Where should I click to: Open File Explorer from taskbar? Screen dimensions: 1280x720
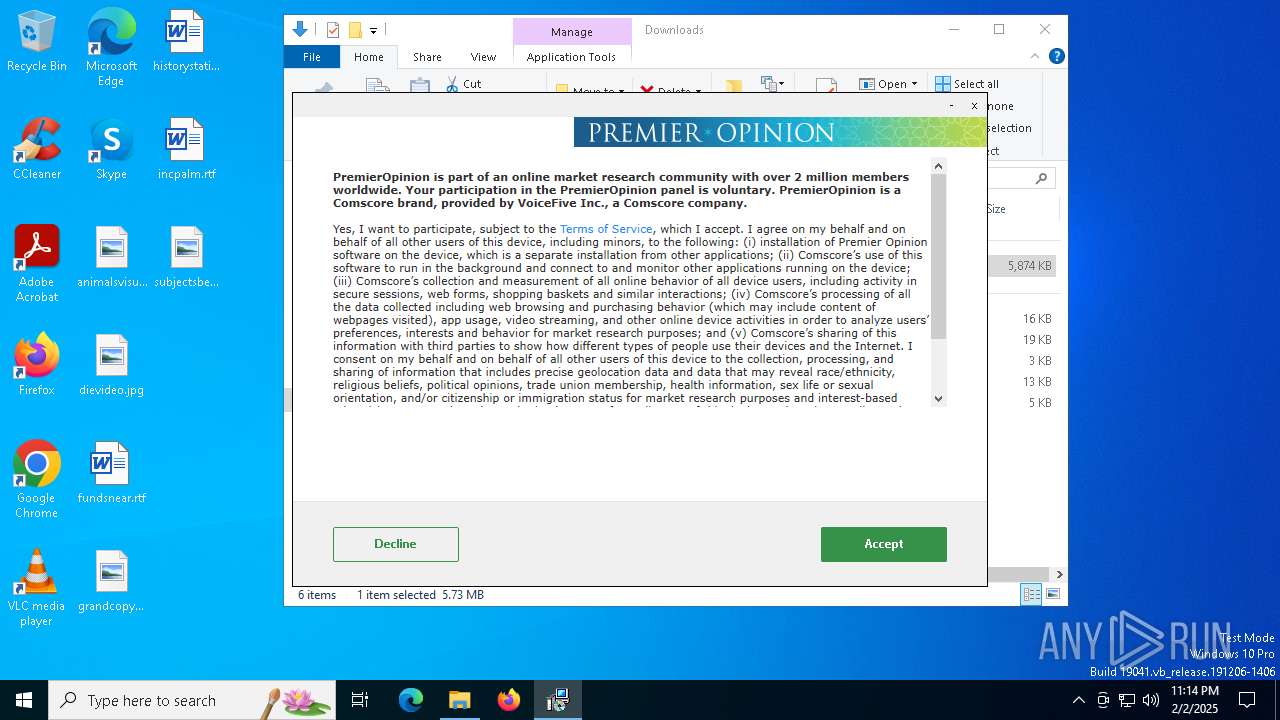tap(460, 700)
